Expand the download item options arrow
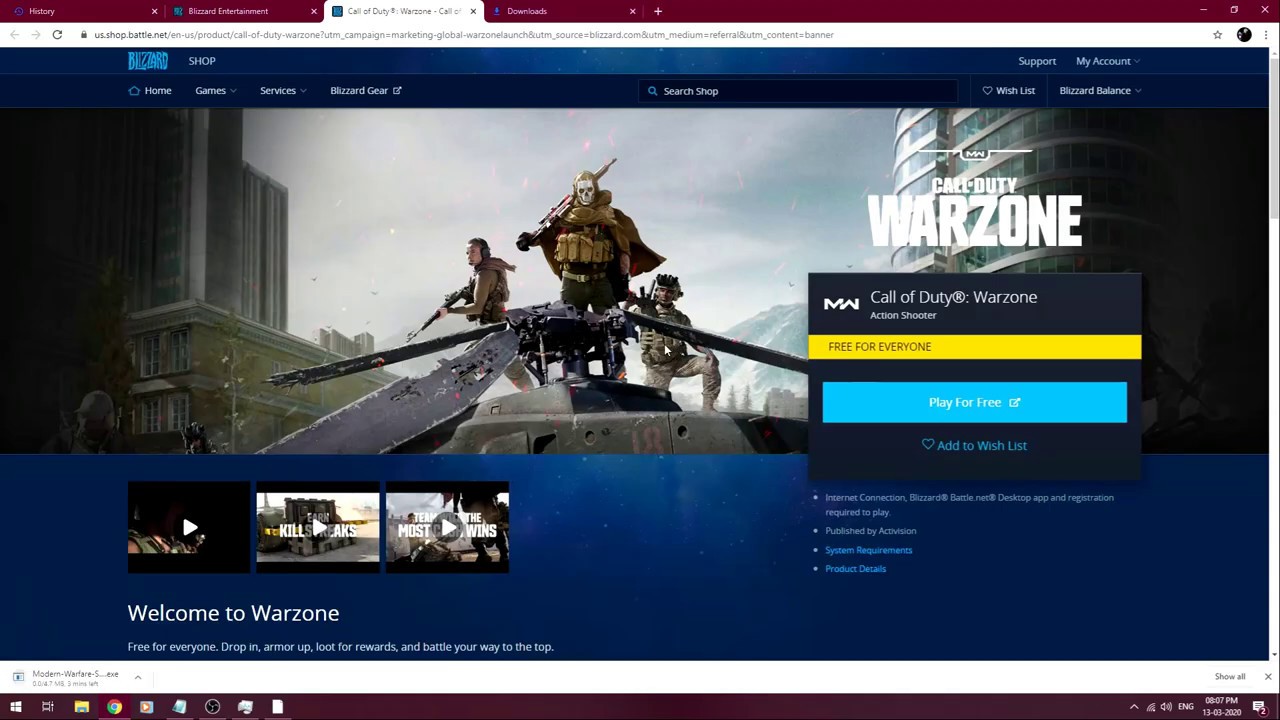This screenshot has height=720, width=1280. (138, 677)
